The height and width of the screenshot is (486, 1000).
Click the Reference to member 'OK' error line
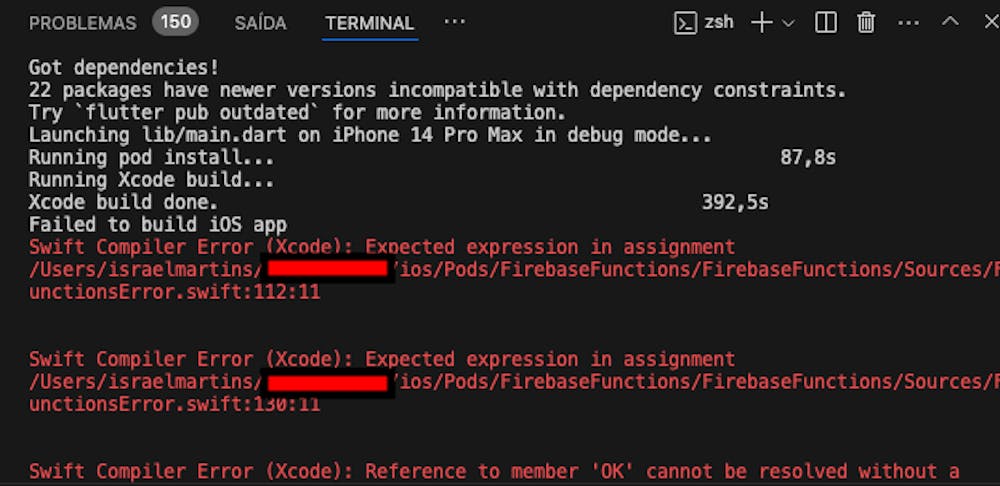click(x=494, y=472)
